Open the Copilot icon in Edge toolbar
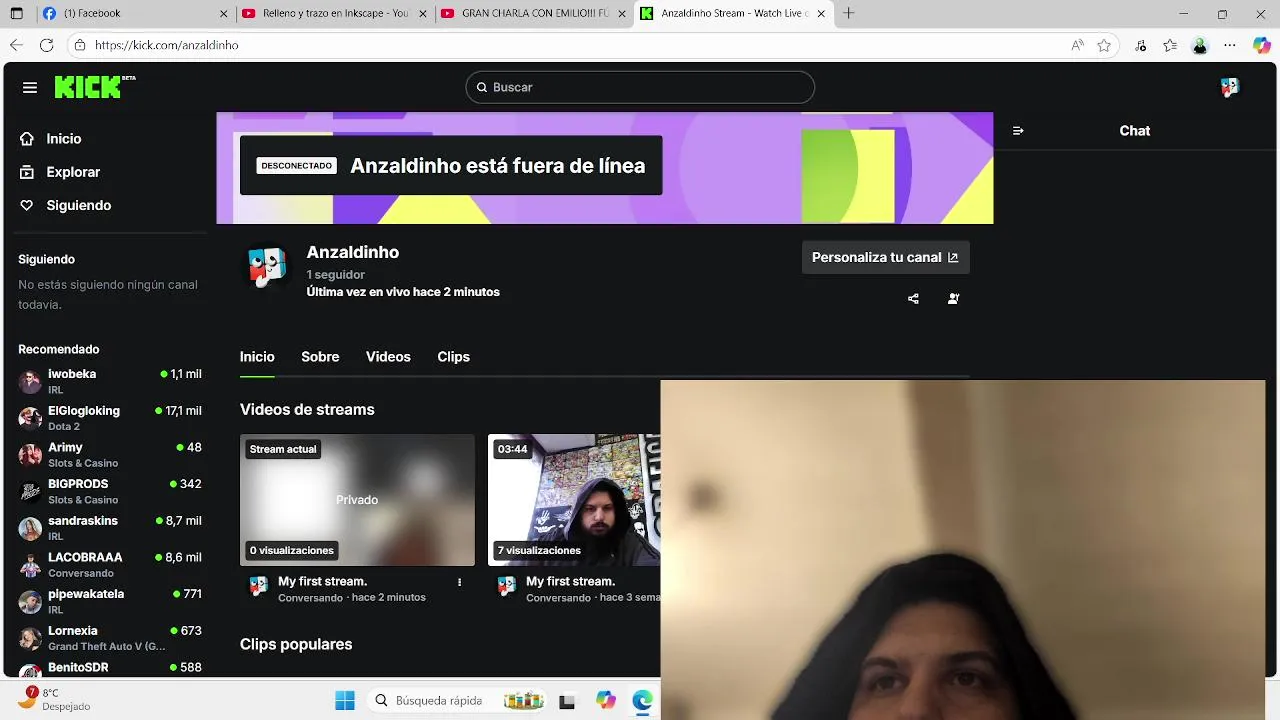 coord(1262,45)
